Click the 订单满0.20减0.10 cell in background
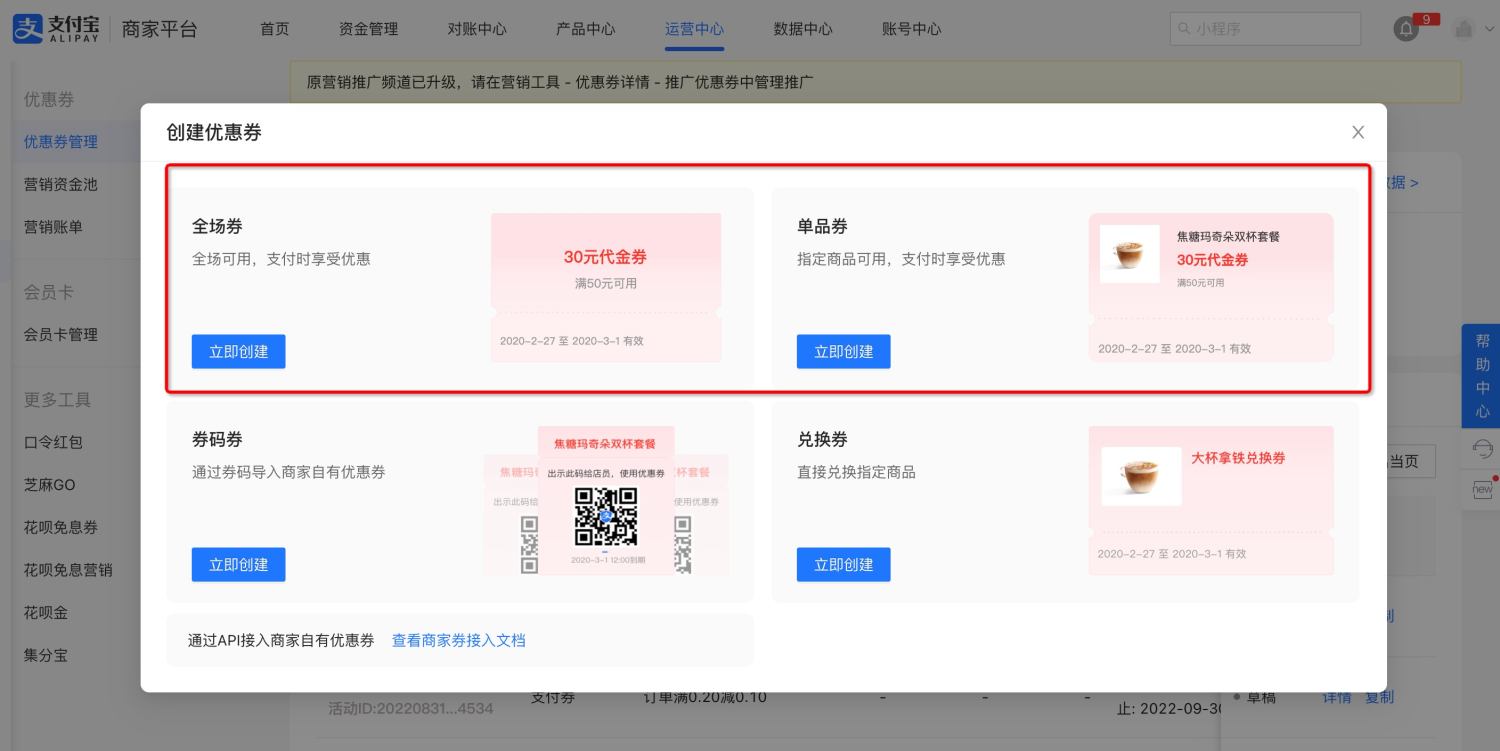The height and width of the screenshot is (751, 1500). (x=705, y=697)
